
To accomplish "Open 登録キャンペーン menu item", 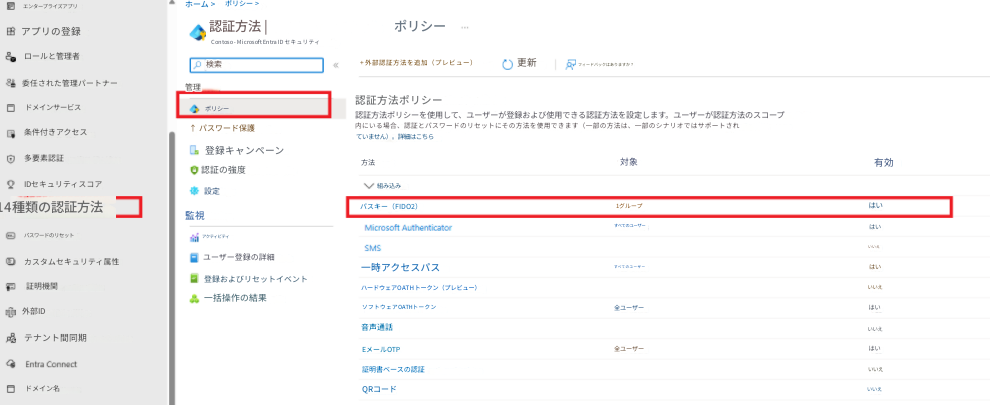I will point(244,150).
